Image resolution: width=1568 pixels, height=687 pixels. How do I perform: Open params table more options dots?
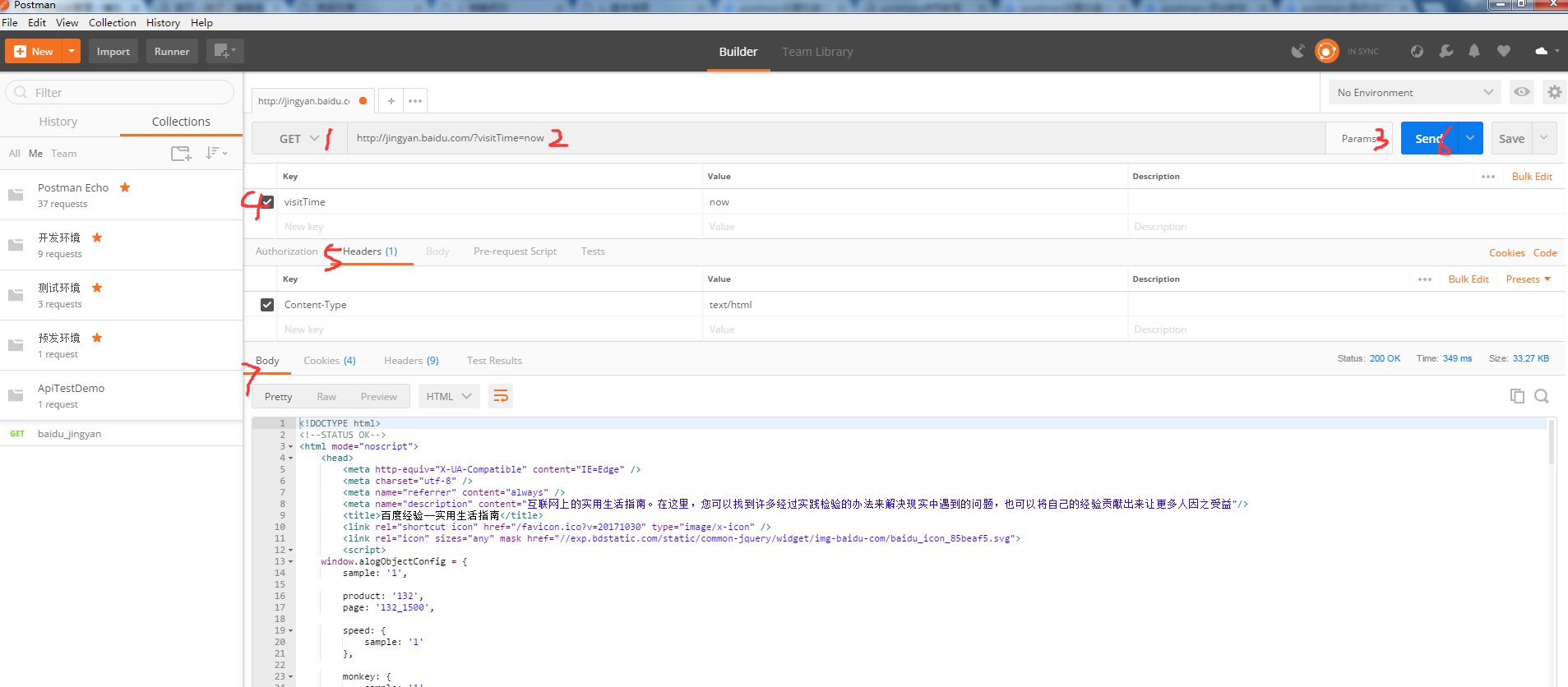pos(1488,177)
